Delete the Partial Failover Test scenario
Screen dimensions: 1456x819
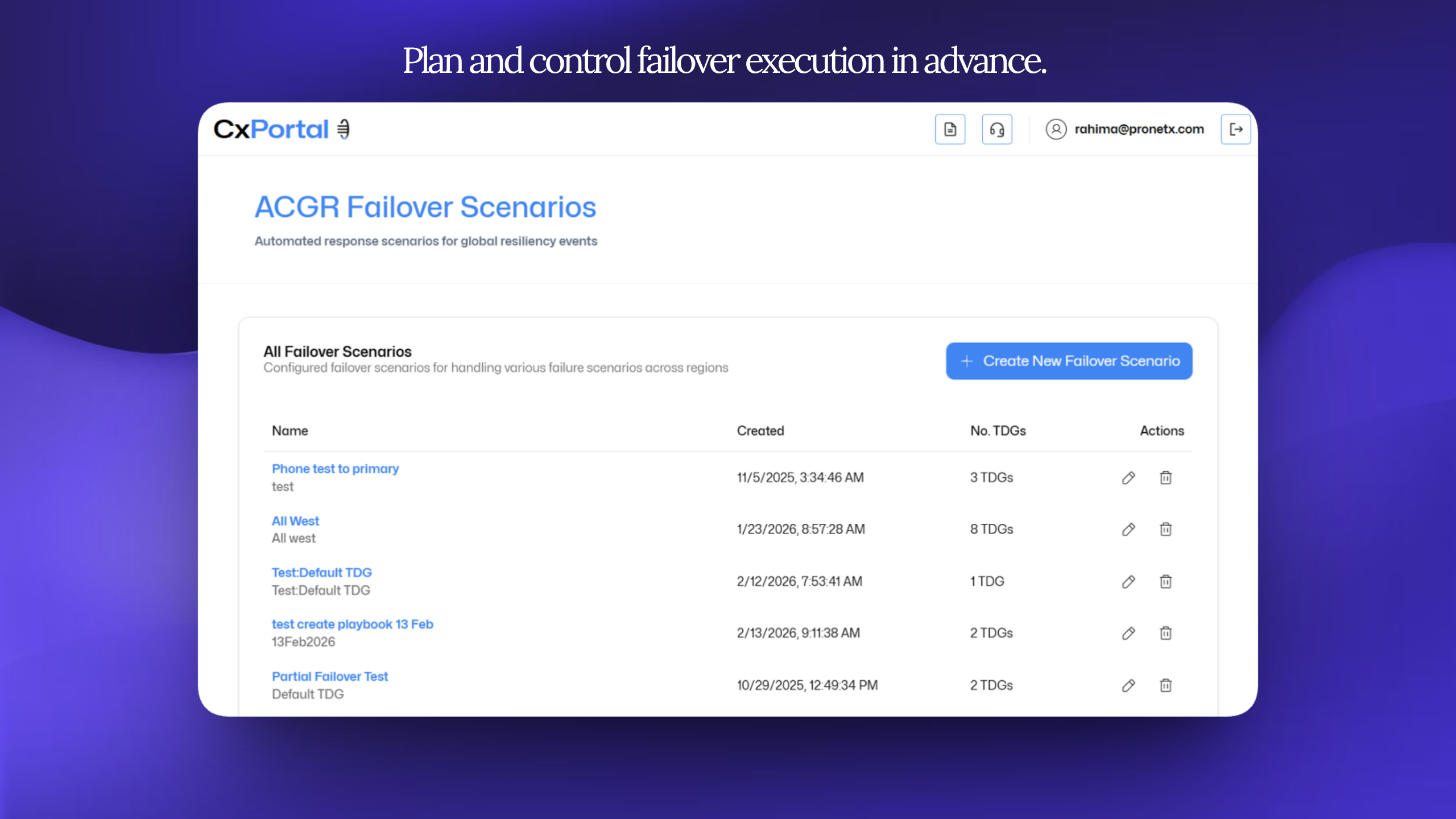1165,685
